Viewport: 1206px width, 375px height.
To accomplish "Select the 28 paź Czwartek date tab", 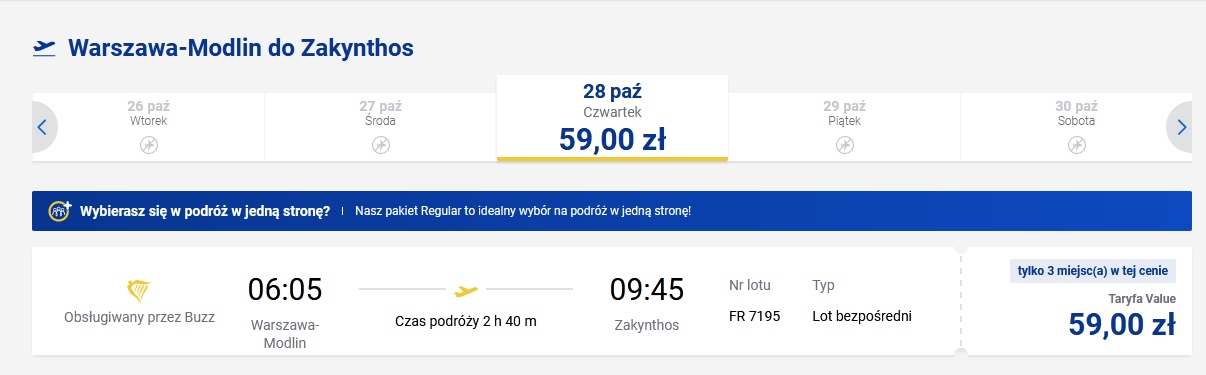I will click(612, 117).
